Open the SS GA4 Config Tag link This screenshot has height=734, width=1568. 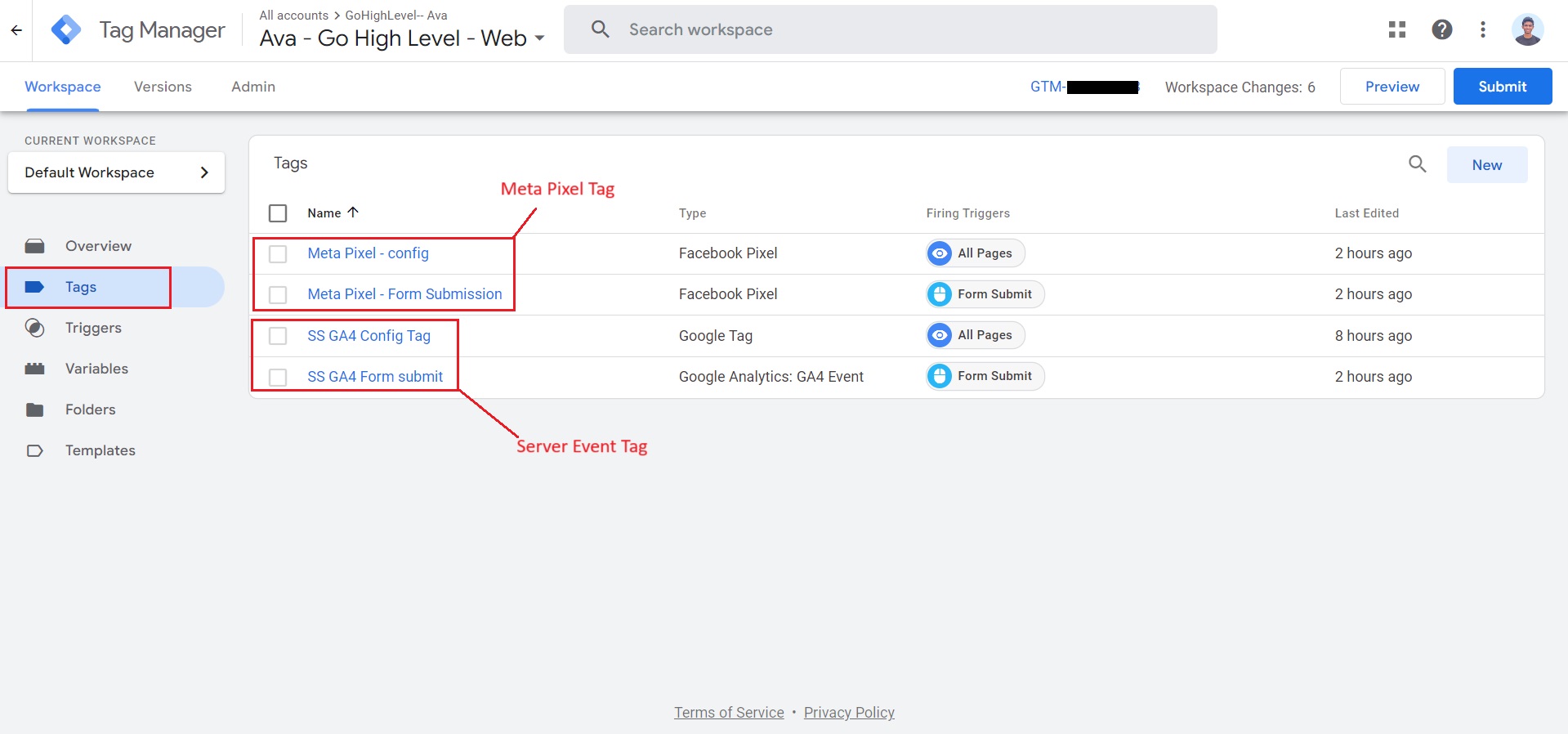[369, 336]
